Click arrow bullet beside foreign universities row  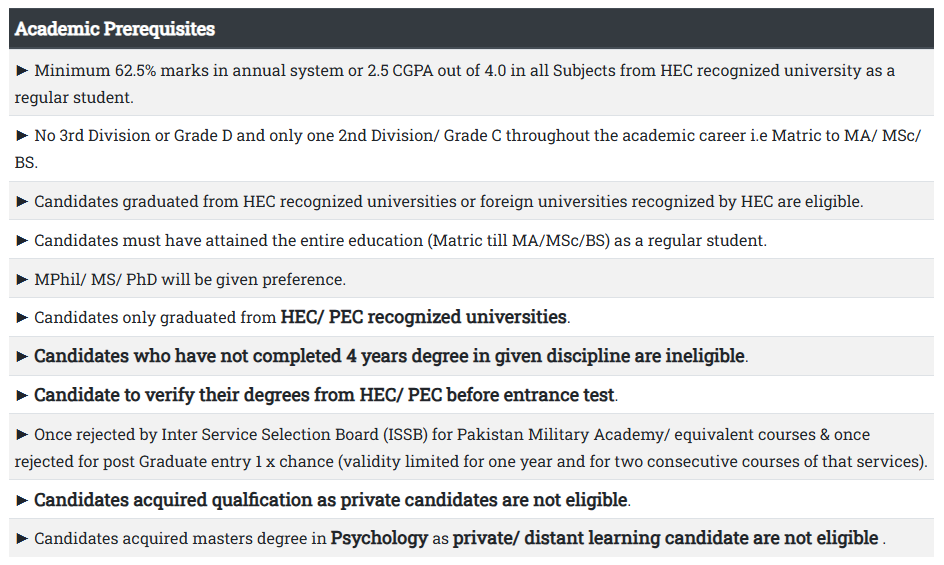(23, 202)
